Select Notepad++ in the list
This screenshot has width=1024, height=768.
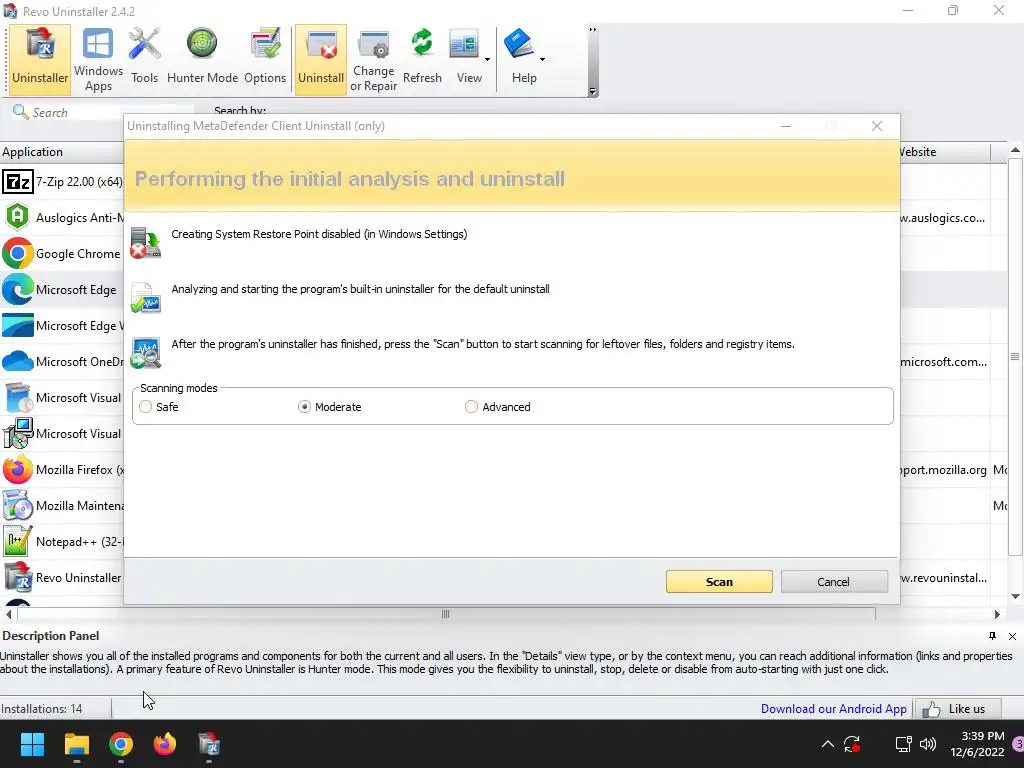62,541
